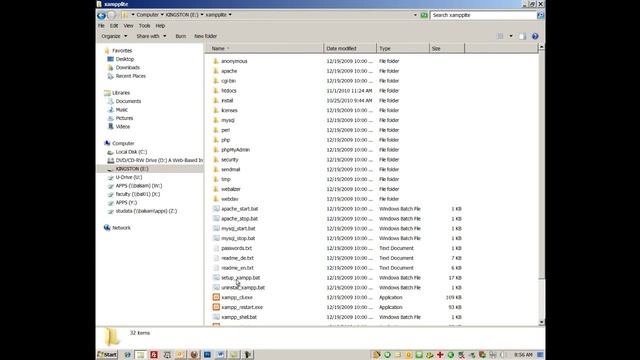This screenshot has height=360, width=640.
Task: Select Downloads under Favorites
Action: tap(127, 68)
